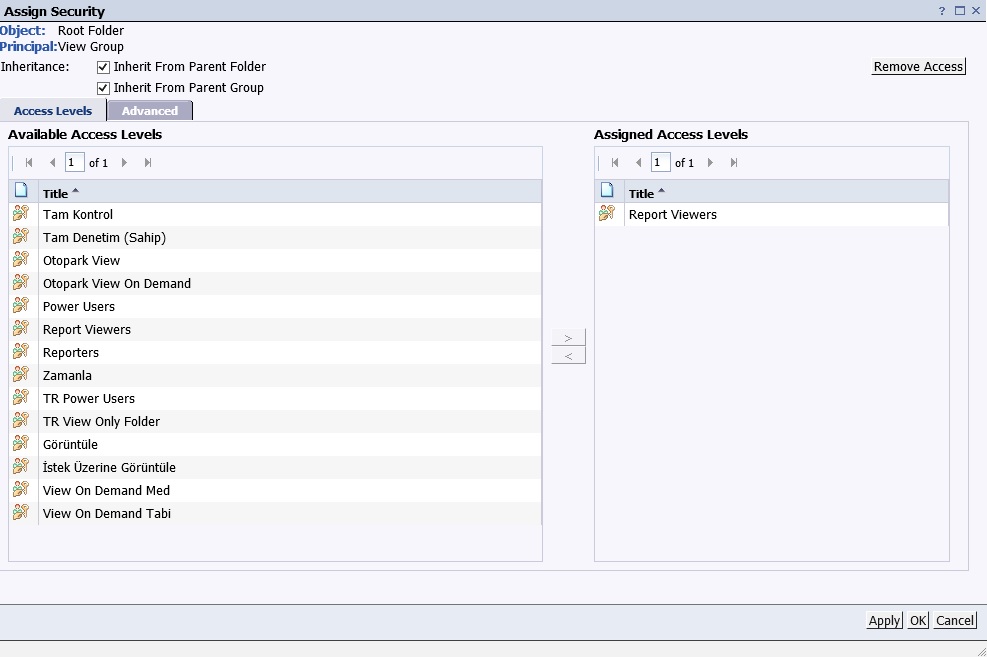The image size is (987, 657).
Task: Click the Available list page number field
Action: pyautogui.click(x=74, y=162)
